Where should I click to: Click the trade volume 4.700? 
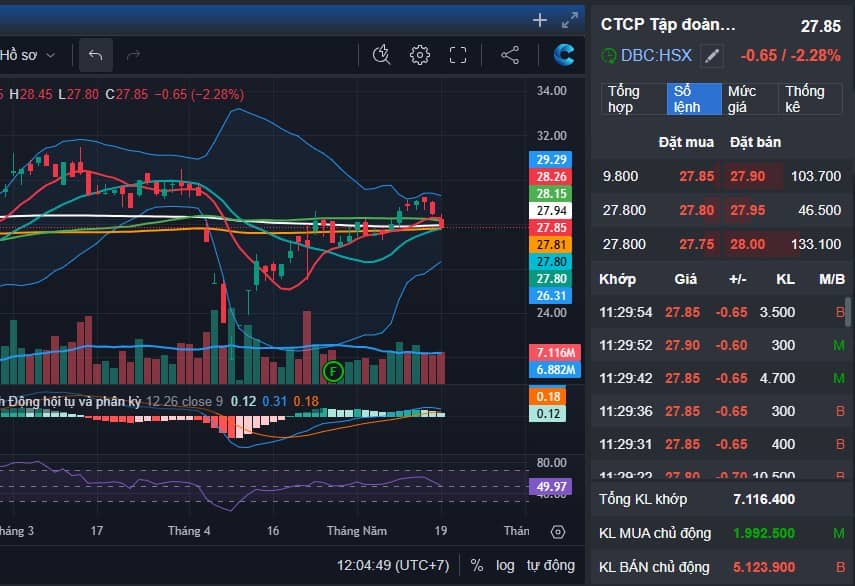[x=777, y=378]
